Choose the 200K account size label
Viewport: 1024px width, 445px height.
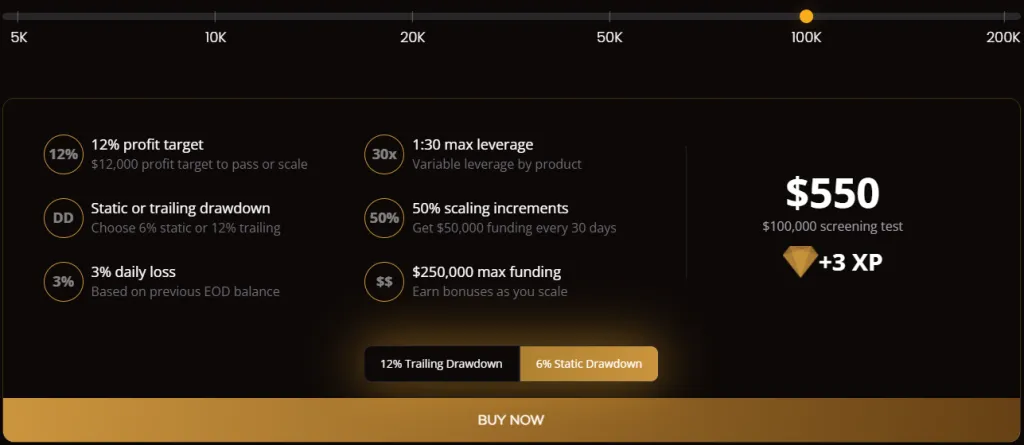[x=1003, y=37]
